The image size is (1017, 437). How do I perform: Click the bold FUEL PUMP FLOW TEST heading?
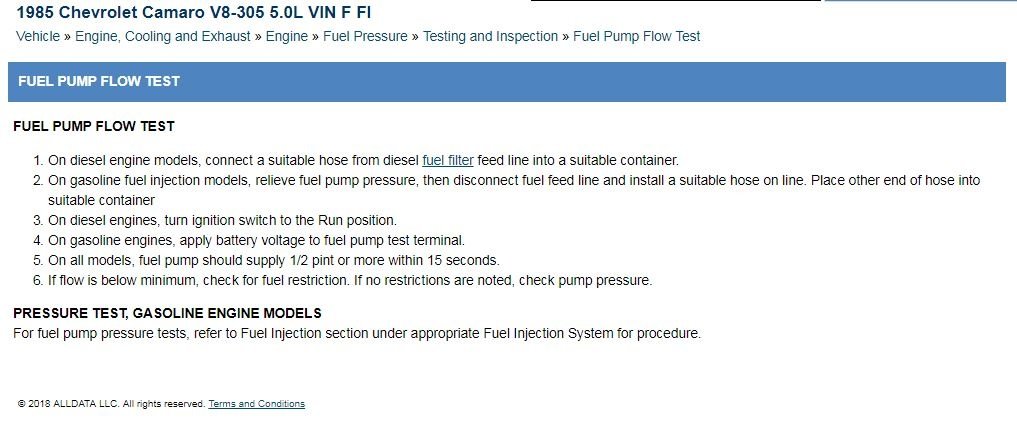(94, 127)
